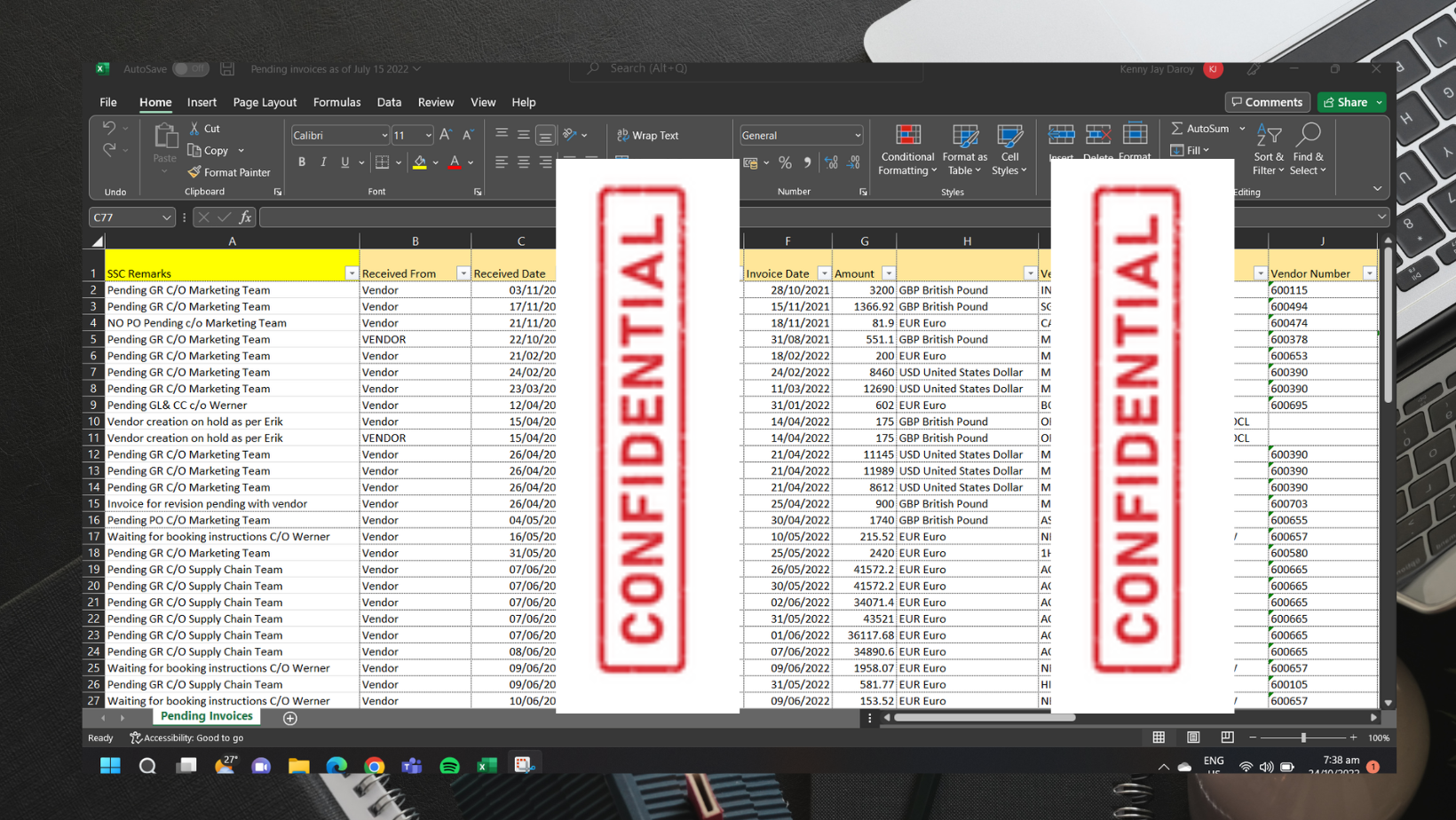
Task: Select the Format Painter tool
Action: click(x=229, y=172)
